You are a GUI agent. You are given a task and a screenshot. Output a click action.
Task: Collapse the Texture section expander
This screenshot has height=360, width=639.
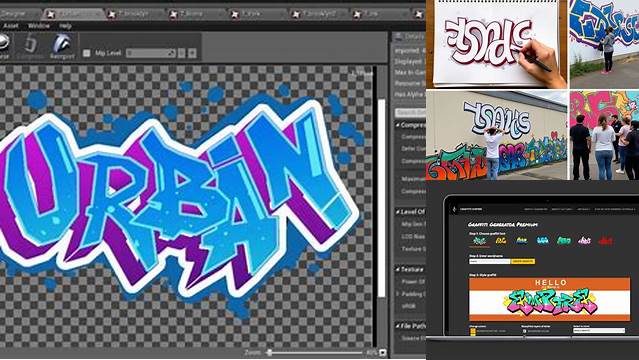pos(397,269)
